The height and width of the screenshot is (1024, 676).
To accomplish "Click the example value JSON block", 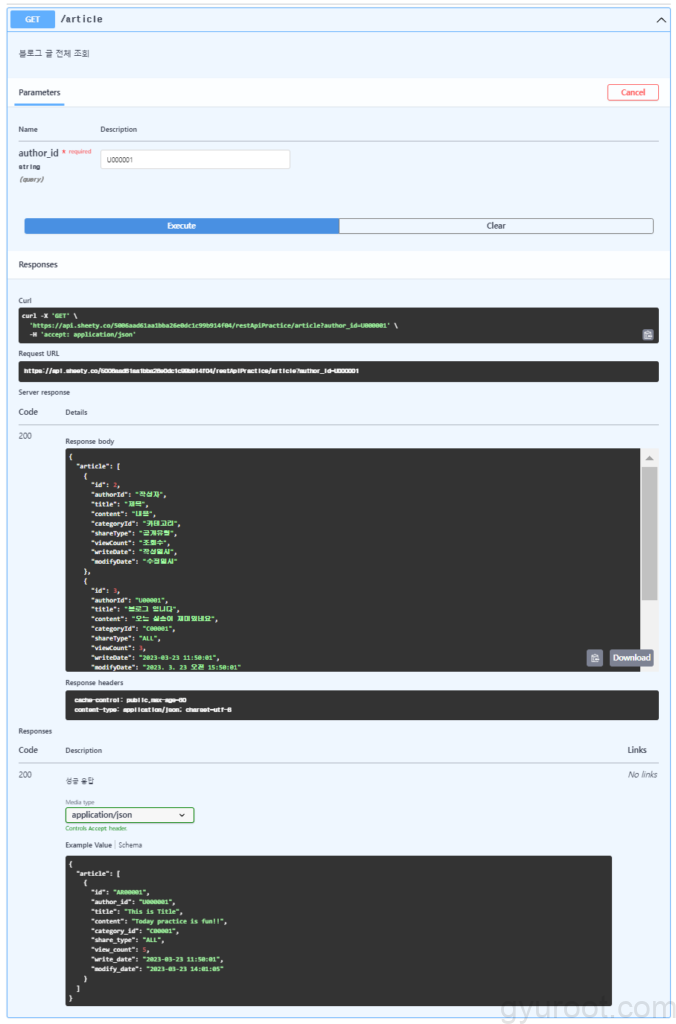I will pos(338,930).
